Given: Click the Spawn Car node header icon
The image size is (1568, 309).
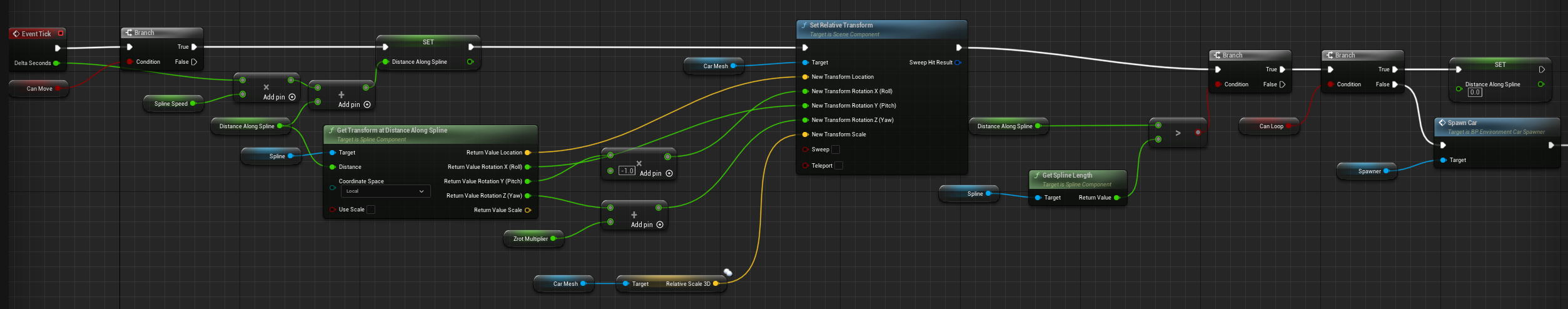Looking at the screenshot, I should [x=1442, y=123].
